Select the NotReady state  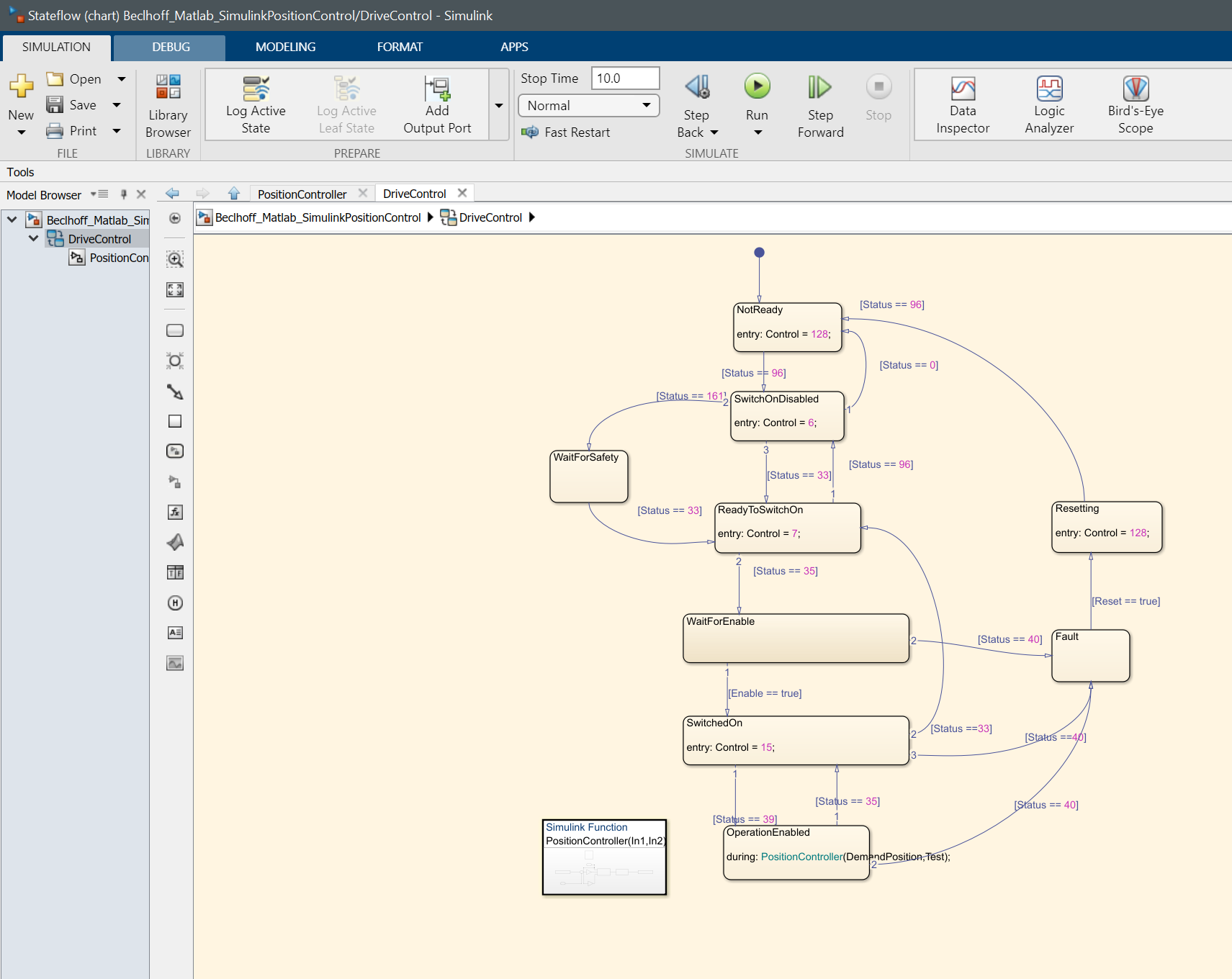788,328
